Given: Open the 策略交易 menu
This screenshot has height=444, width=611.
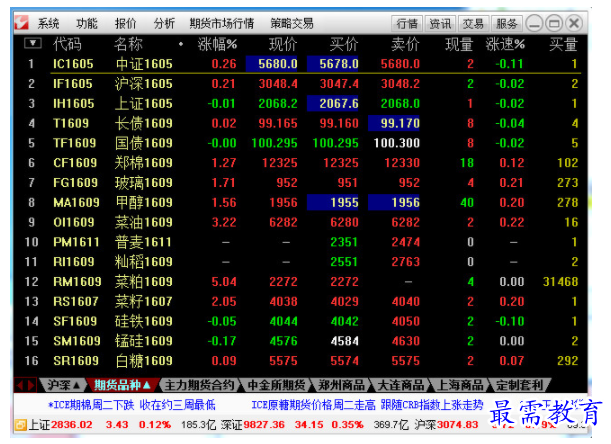Looking at the screenshot, I should tap(292, 24).
